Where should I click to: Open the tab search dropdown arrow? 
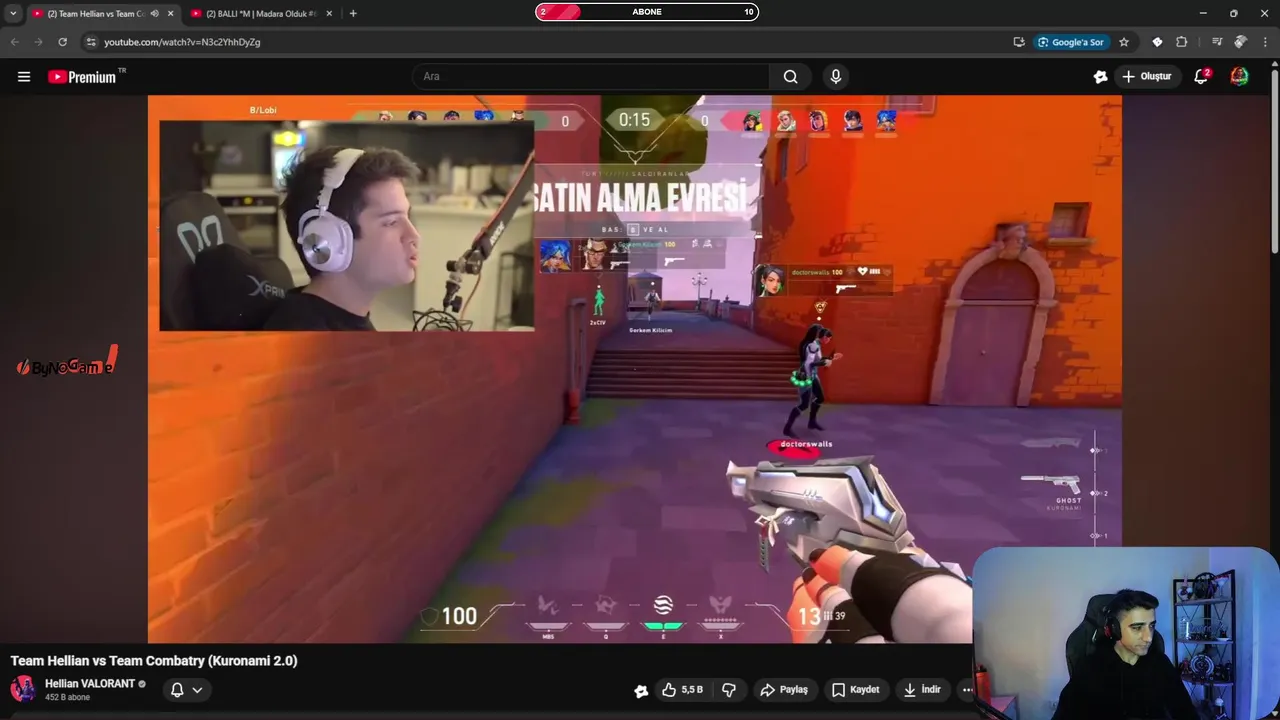point(12,13)
